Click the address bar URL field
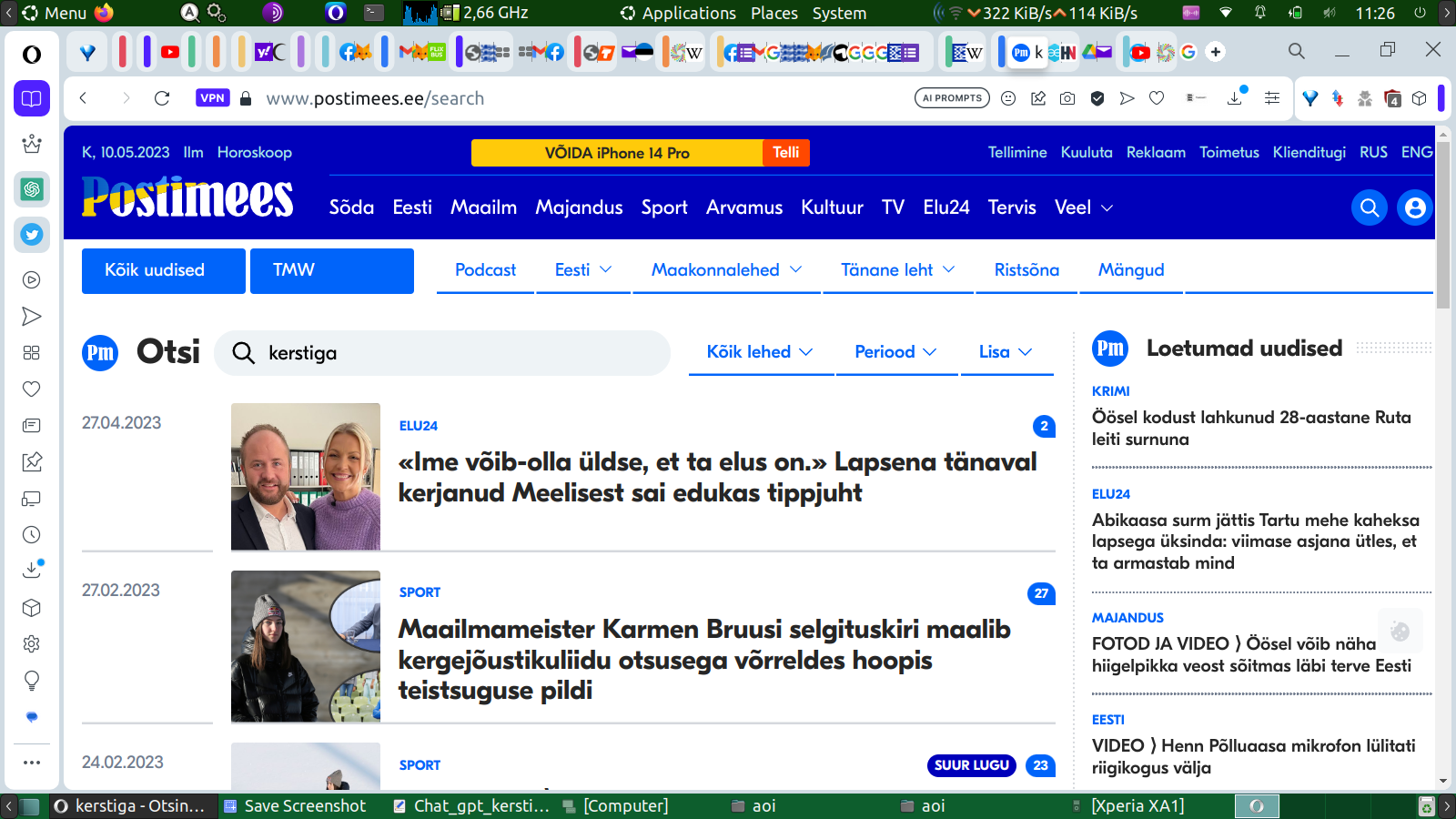This screenshot has width=1456, height=819. click(582, 98)
